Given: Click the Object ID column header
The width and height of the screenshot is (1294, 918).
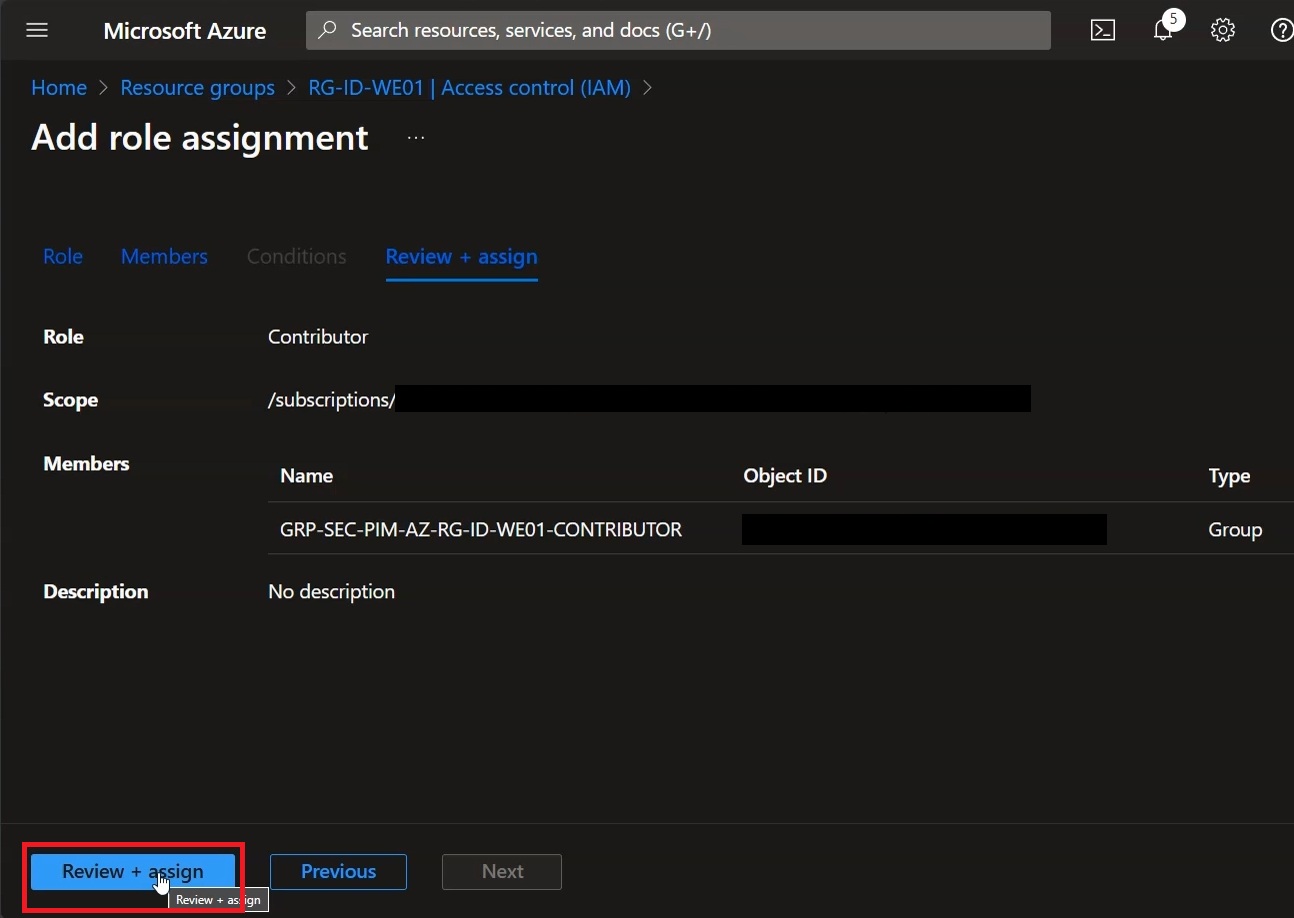Looking at the screenshot, I should click(785, 476).
